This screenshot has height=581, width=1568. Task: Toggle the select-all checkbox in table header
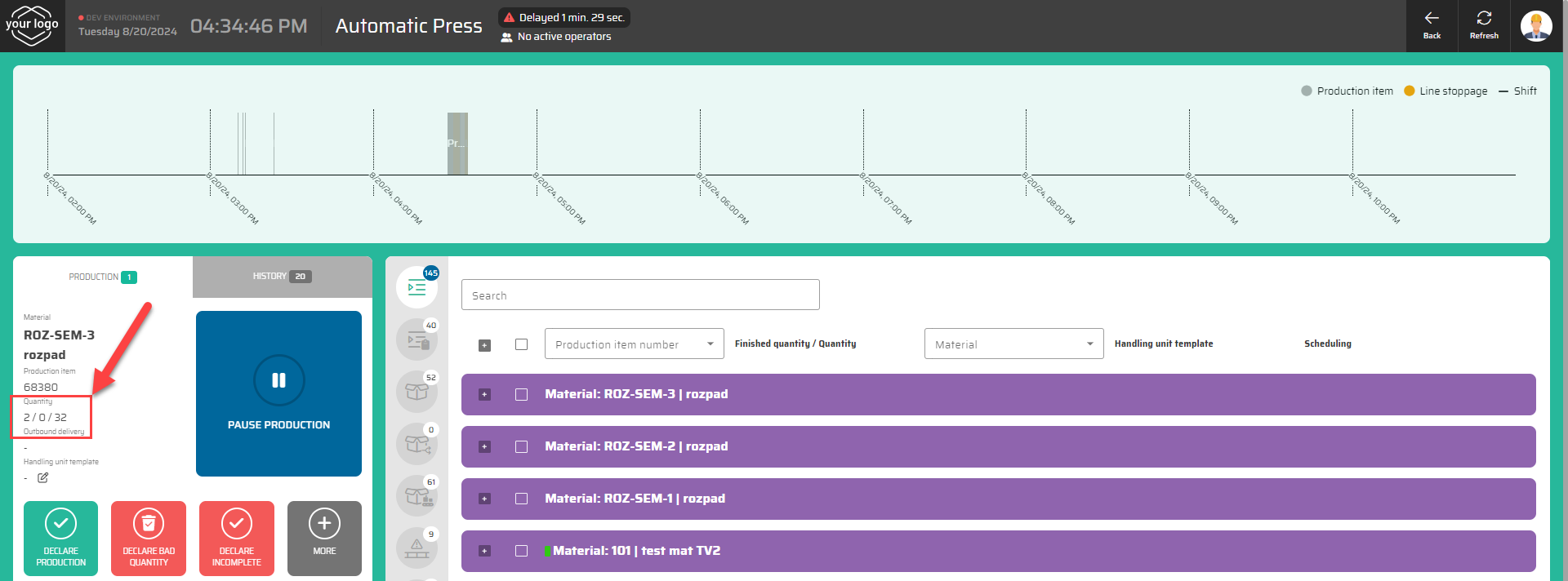pos(522,344)
